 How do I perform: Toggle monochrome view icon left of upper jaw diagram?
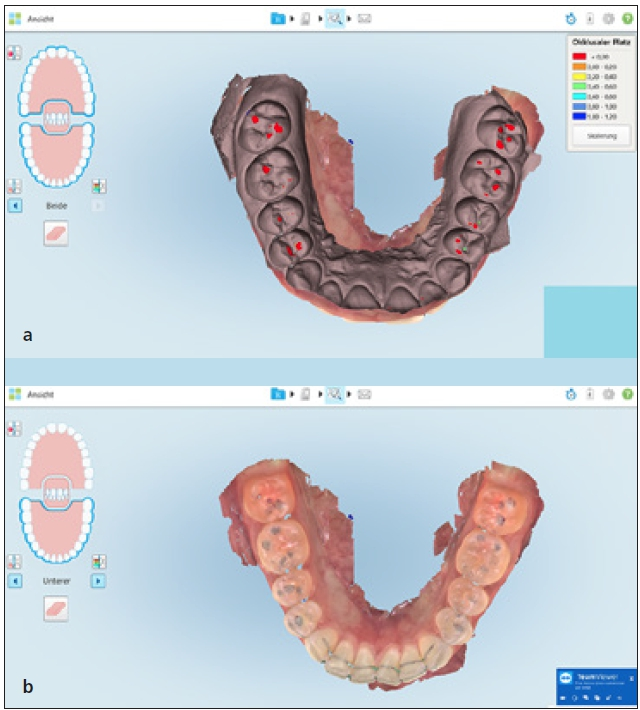(14, 52)
